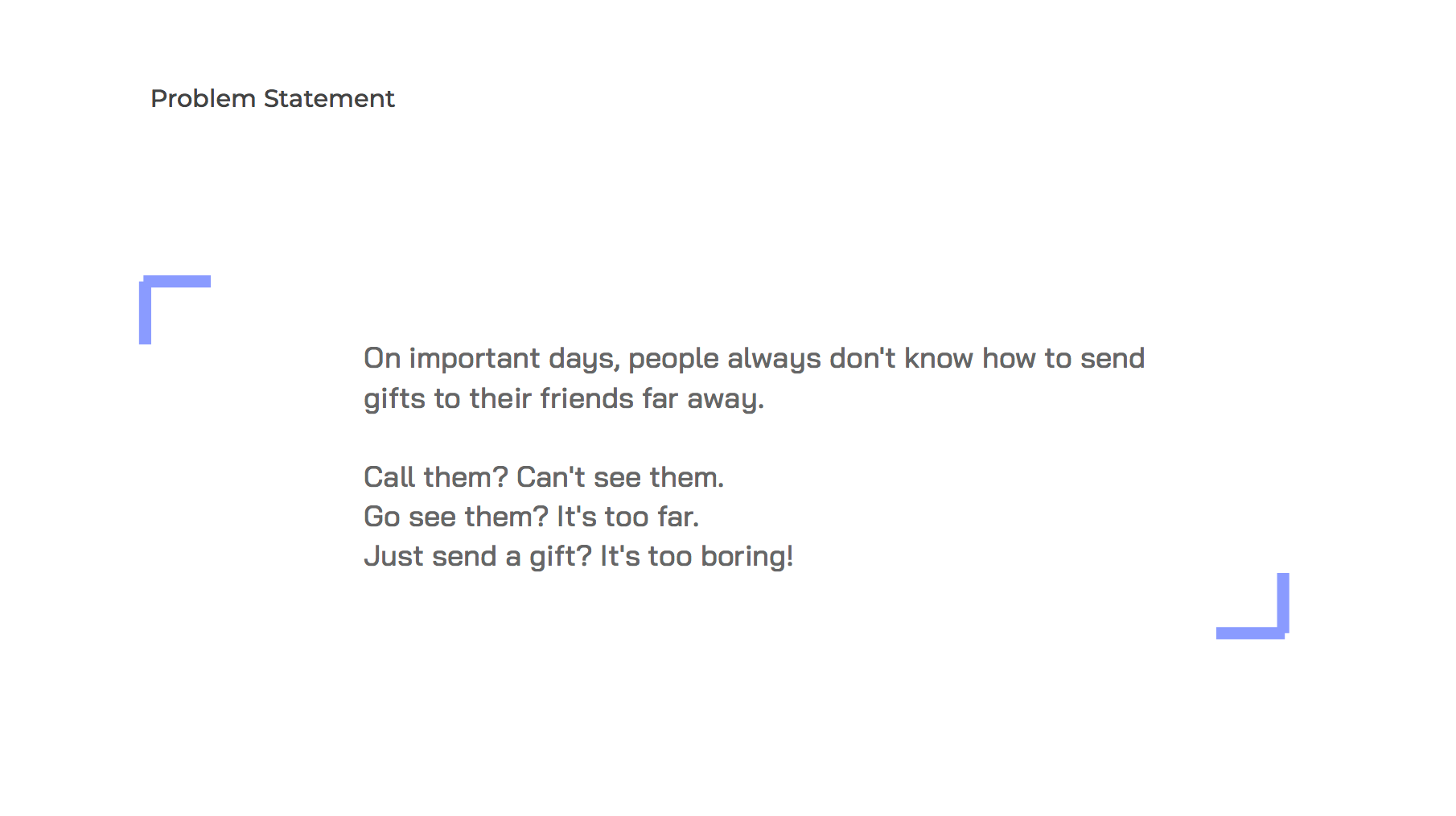Click the word "people" in the first line
1456x816 pixels.
[x=673, y=359]
